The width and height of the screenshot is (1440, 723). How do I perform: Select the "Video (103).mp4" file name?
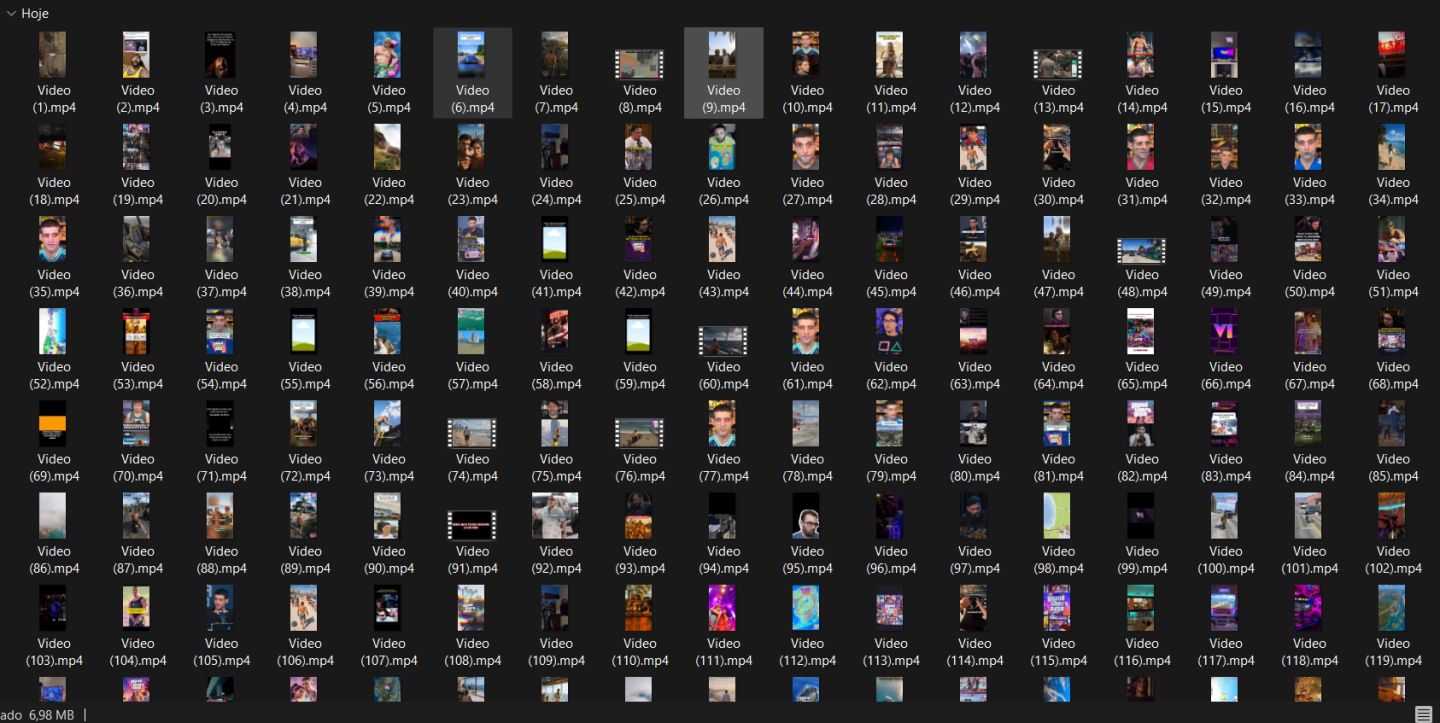coord(53,652)
